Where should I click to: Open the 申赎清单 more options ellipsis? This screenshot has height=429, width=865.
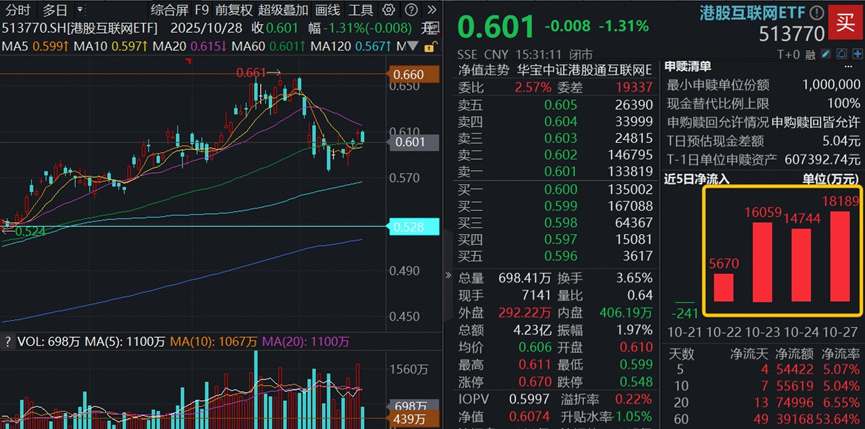point(848,66)
